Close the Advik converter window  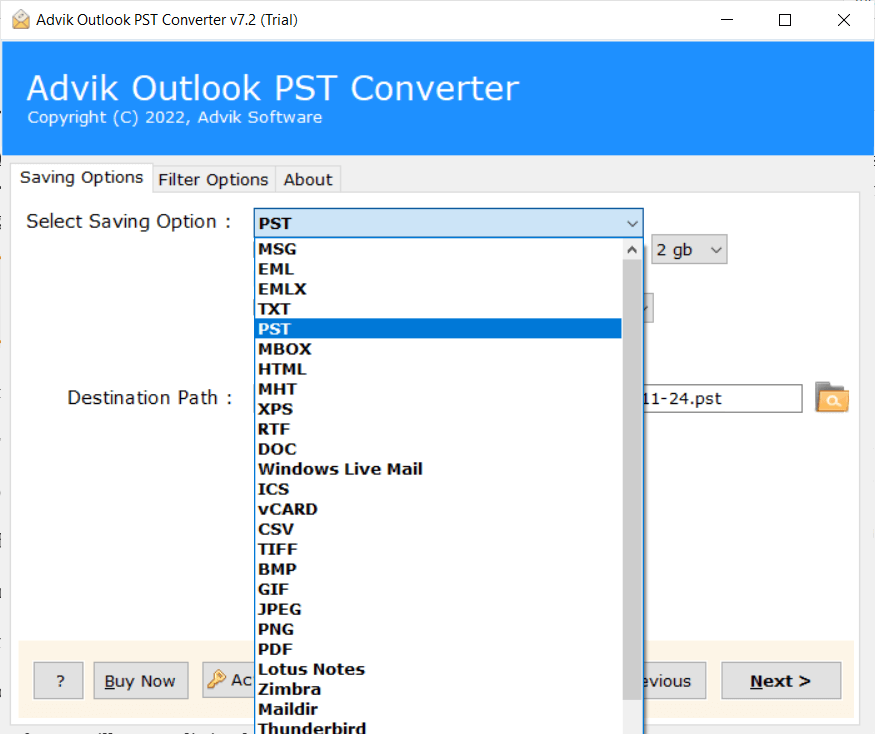point(844,20)
